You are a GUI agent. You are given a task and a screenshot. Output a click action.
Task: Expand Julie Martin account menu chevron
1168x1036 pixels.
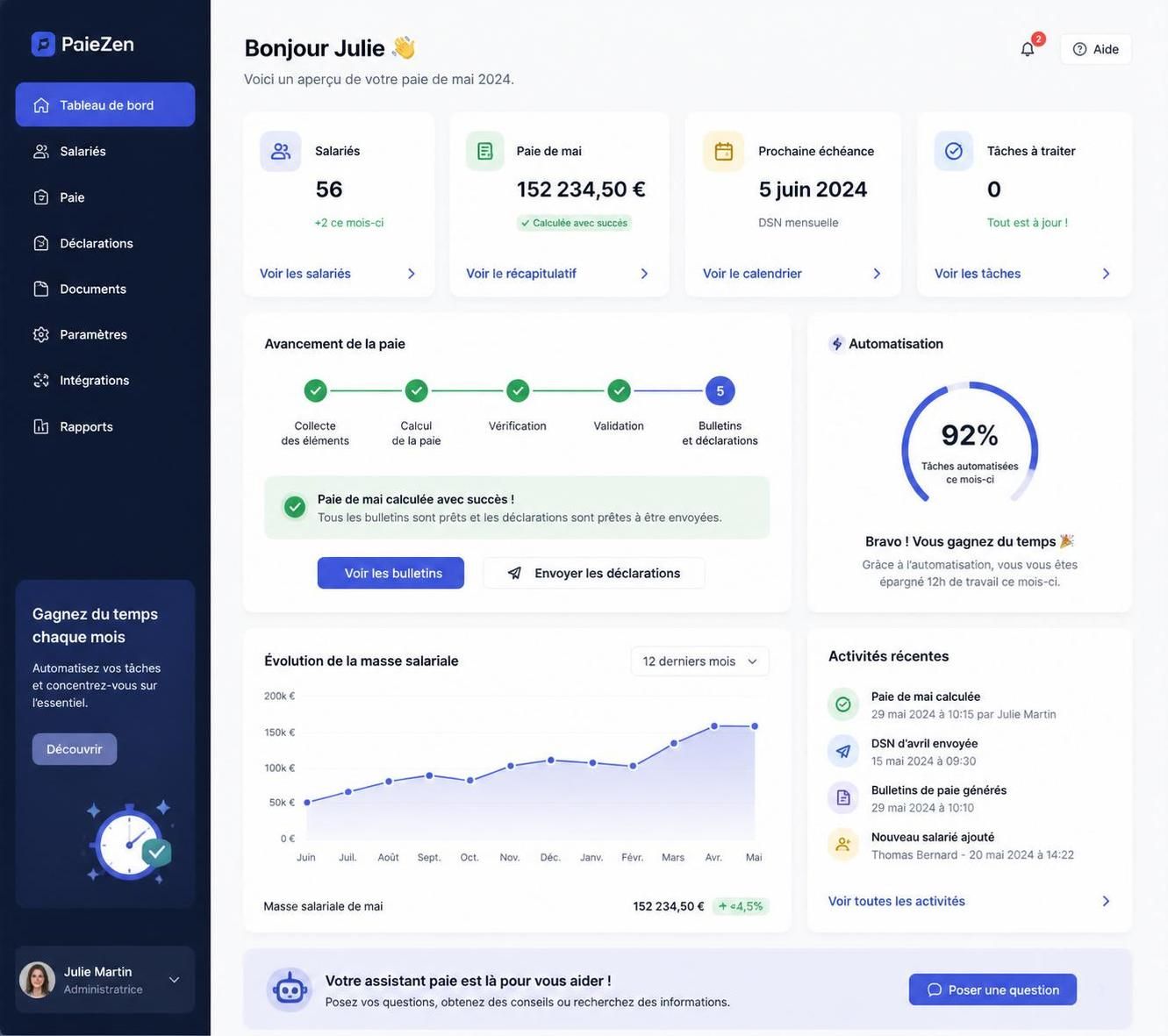tap(174, 980)
